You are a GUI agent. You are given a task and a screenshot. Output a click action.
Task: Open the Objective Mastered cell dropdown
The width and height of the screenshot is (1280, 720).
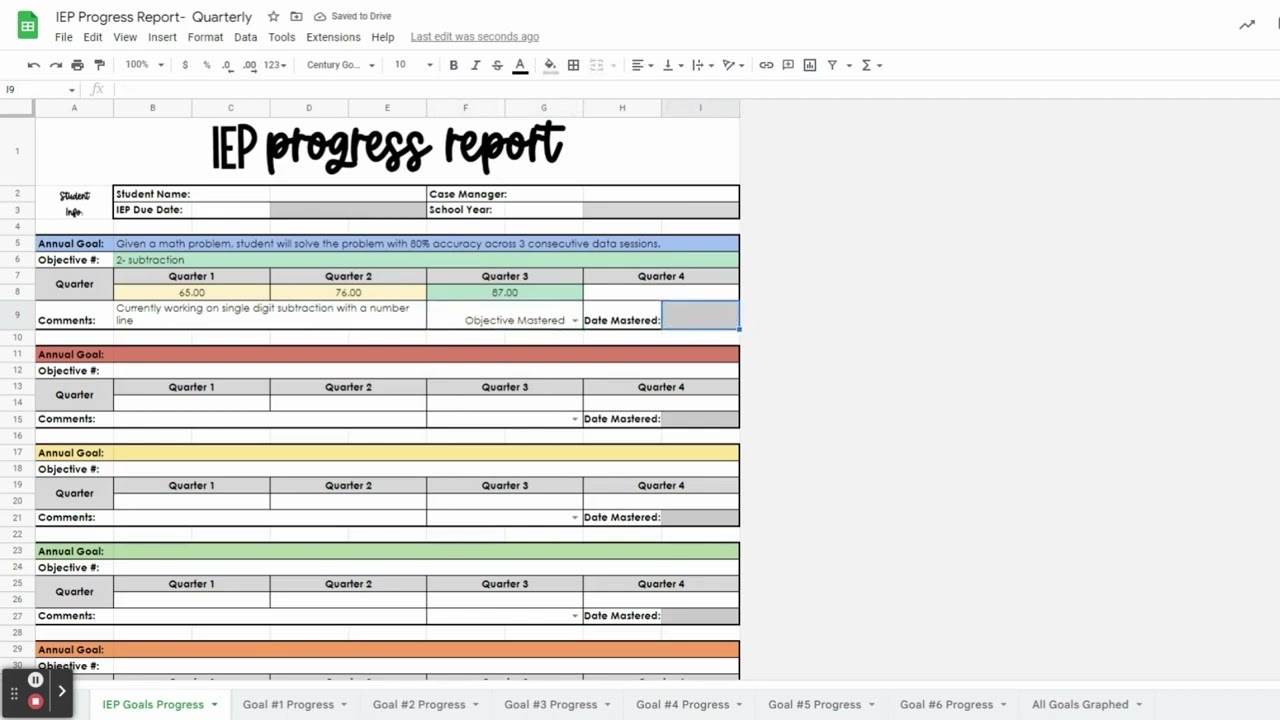(x=574, y=321)
